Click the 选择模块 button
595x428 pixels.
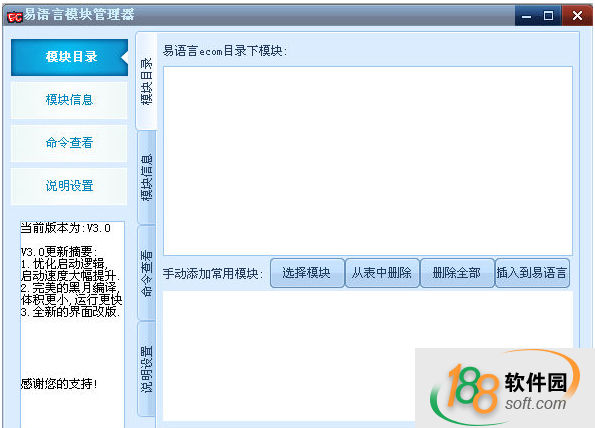coord(307,273)
